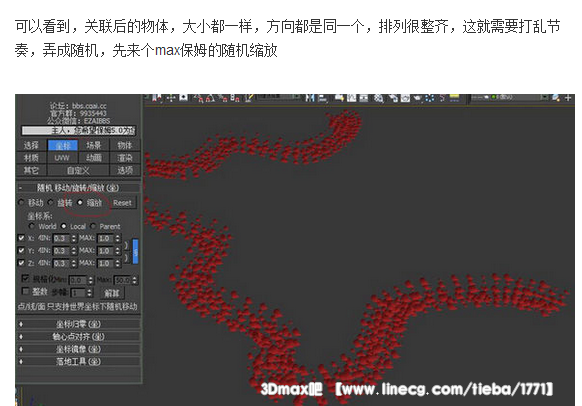The height and width of the screenshot is (406, 582).
Task: Choose Parent coordinate system radio
Action: [x=93, y=226]
